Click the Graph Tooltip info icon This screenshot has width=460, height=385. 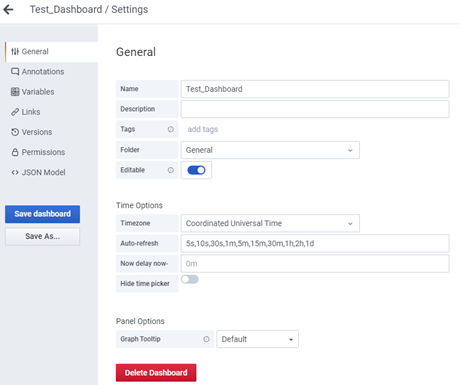(207, 339)
